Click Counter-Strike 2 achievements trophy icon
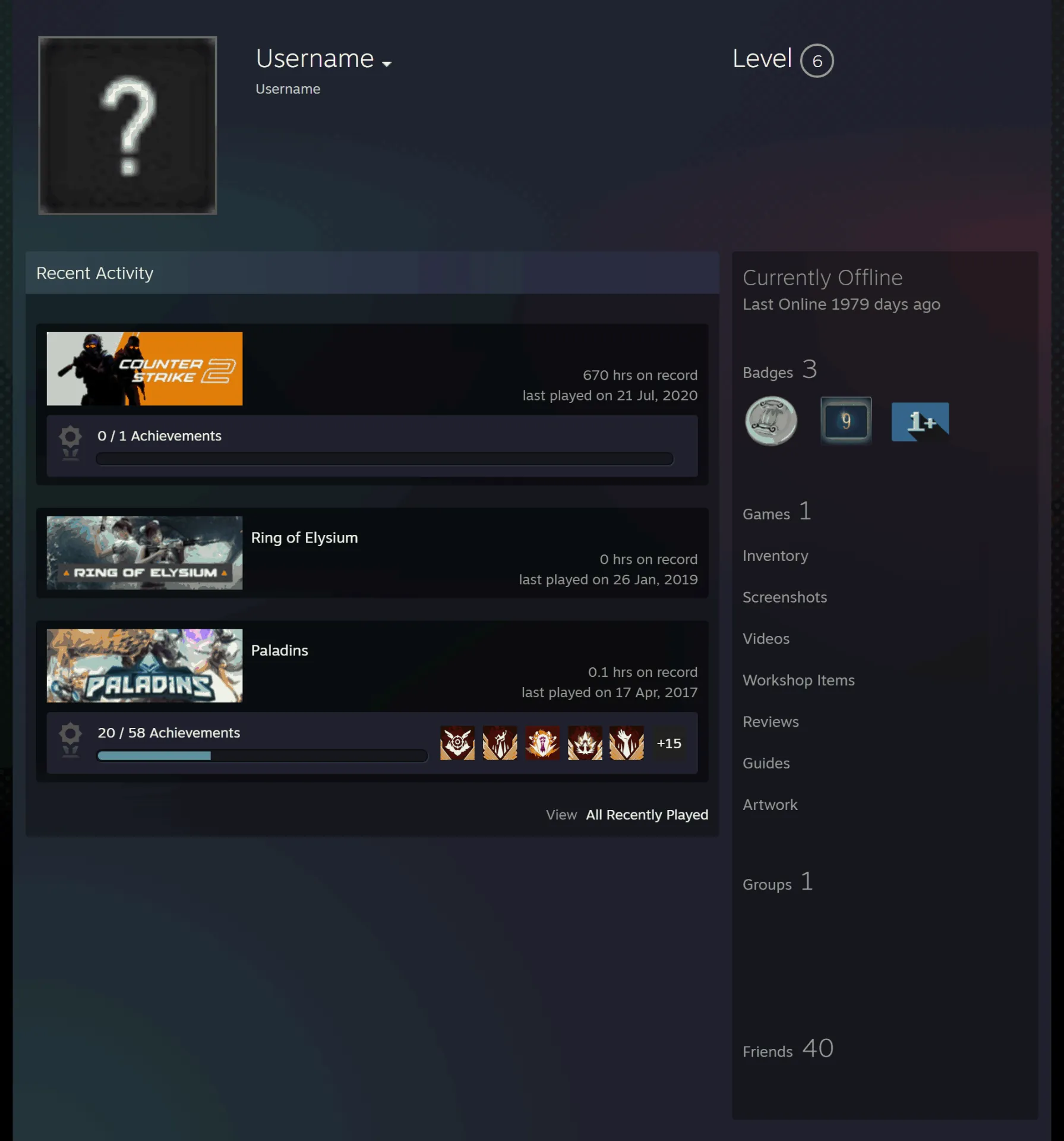Image resolution: width=1064 pixels, height=1141 pixels. (x=70, y=443)
